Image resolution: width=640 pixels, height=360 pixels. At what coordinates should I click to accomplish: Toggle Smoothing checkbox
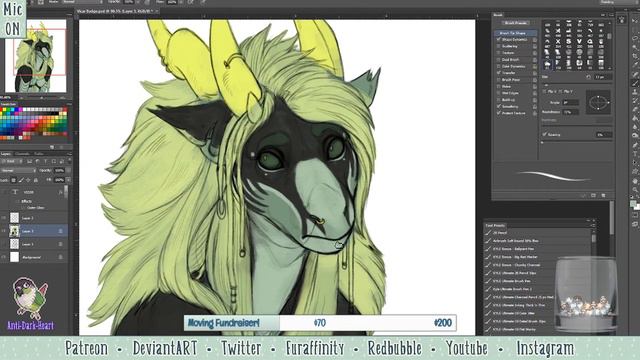pyautogui.click(x=499, y=106)
